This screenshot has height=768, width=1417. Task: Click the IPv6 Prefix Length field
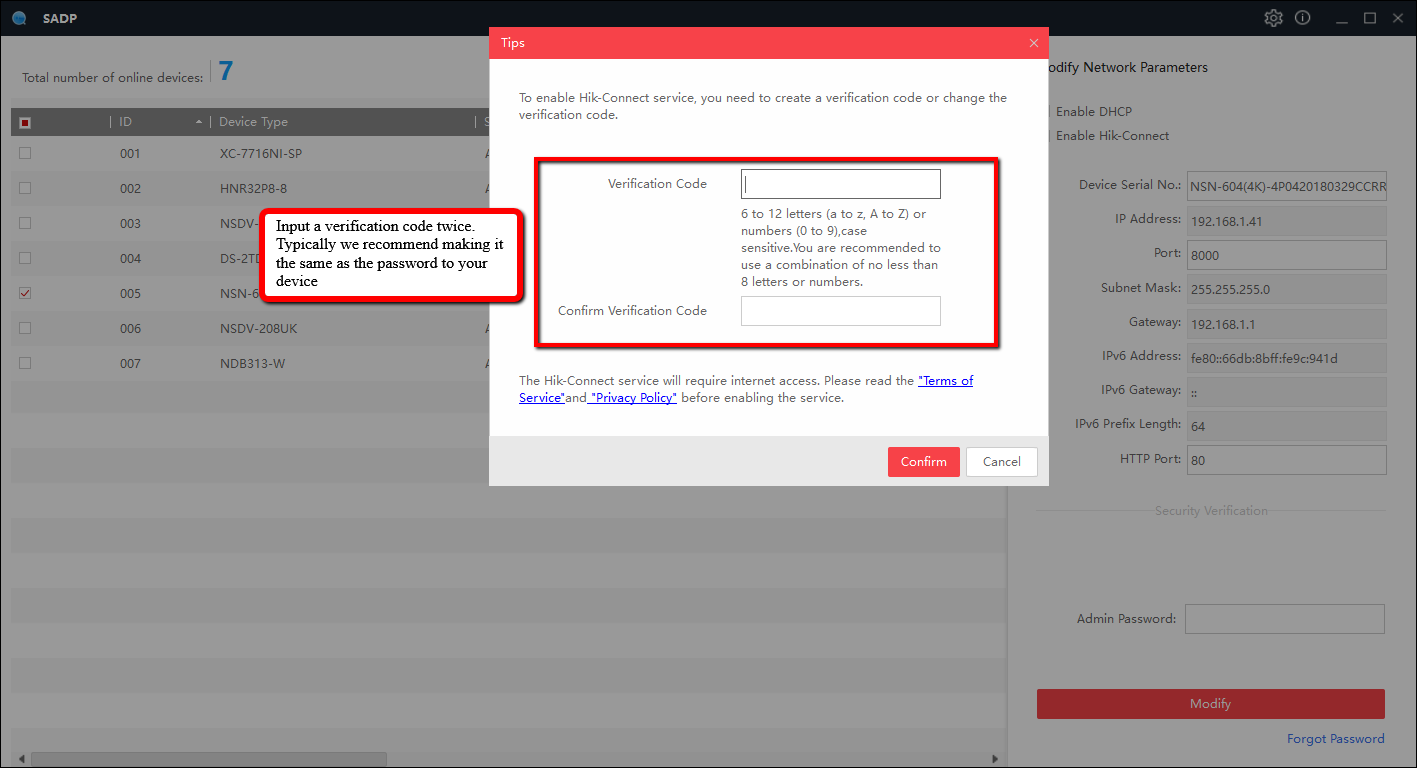click(1286, 426)
